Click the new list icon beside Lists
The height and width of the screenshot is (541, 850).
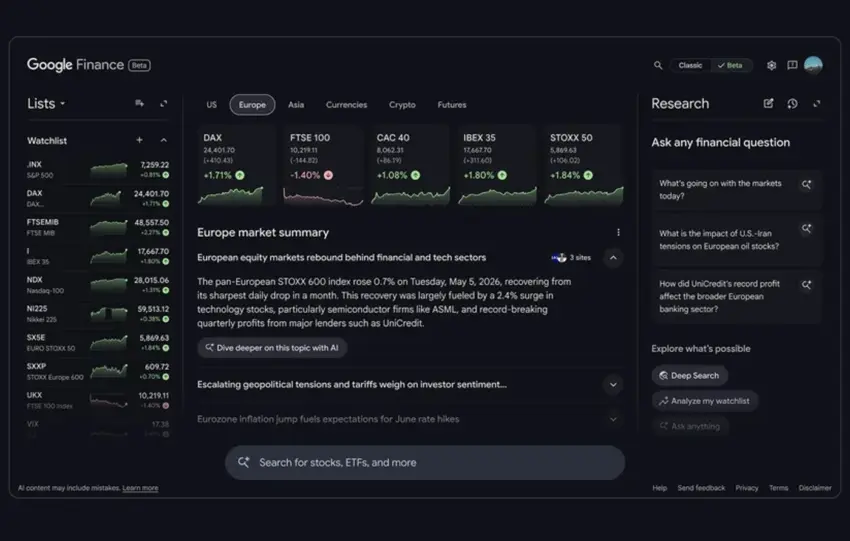coord(139,103)
